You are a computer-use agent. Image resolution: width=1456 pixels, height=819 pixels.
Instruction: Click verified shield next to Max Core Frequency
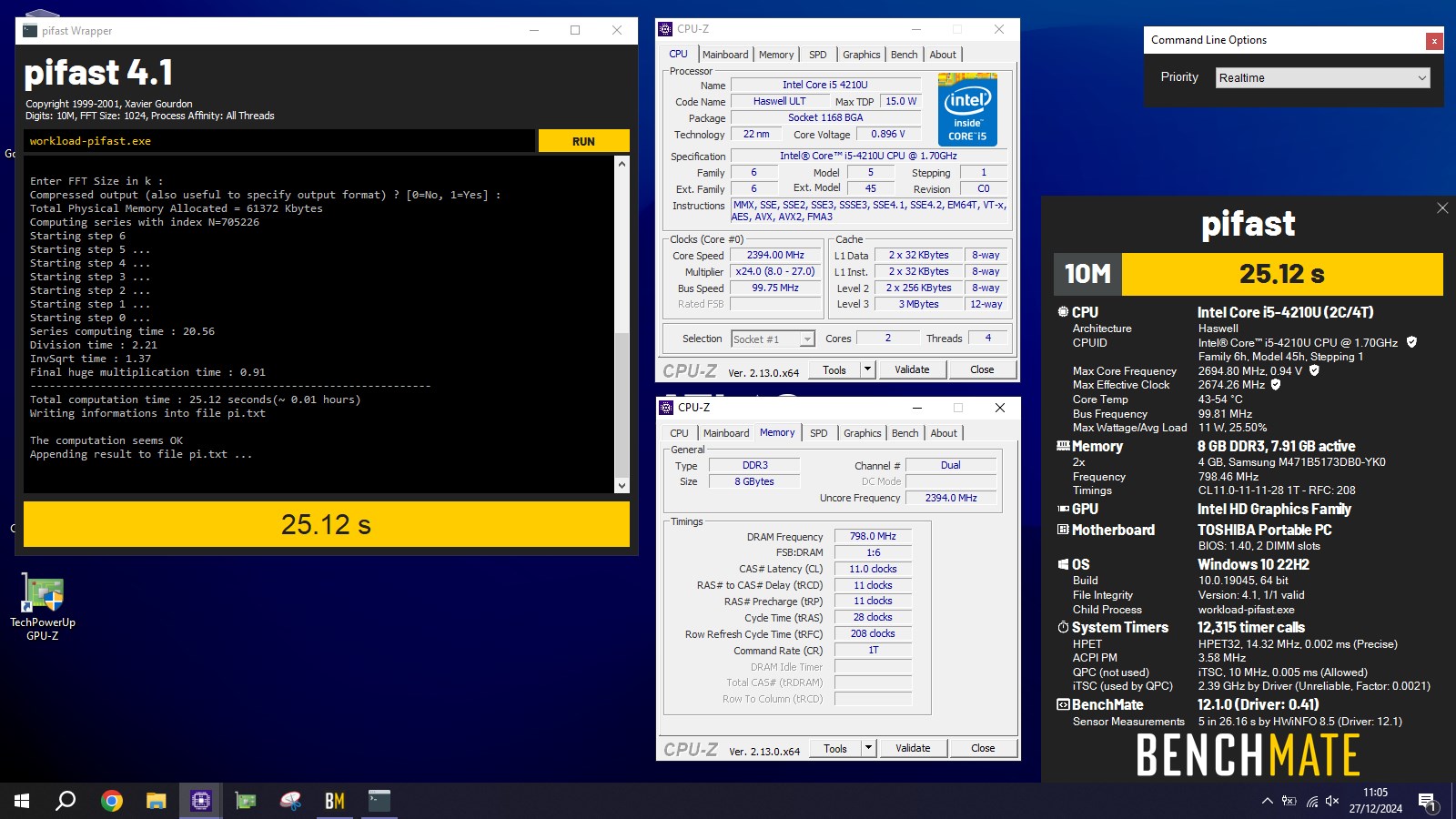pos(1314,370)
